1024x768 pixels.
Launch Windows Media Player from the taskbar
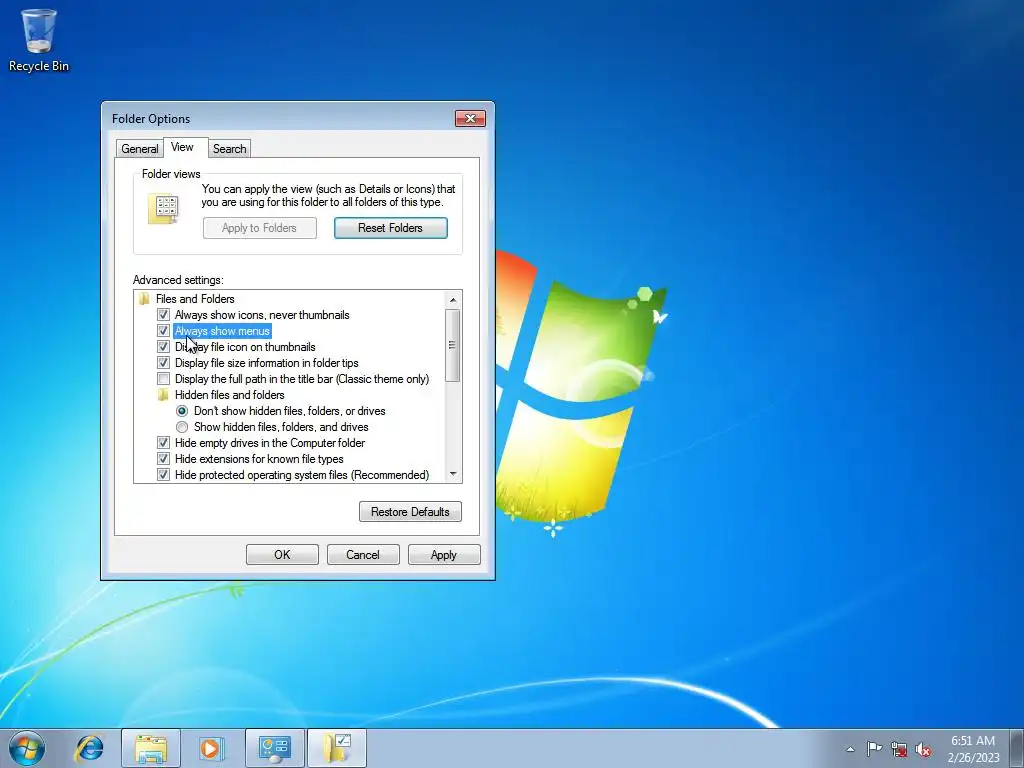[212, 748]
